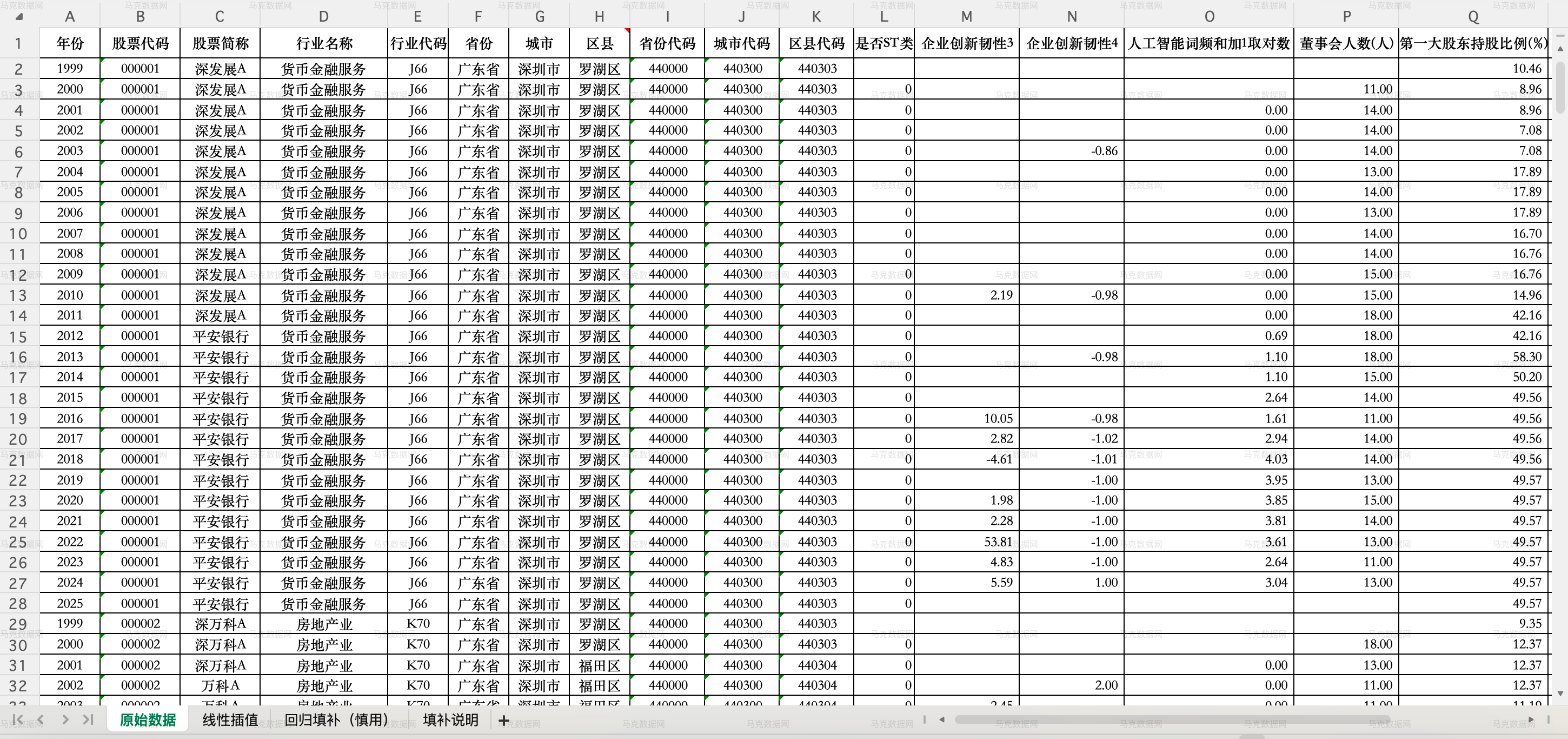Select the 原始数据 sheet tab
The width and height of the screenshot is (1568, 739).
[x=147, y=720]
